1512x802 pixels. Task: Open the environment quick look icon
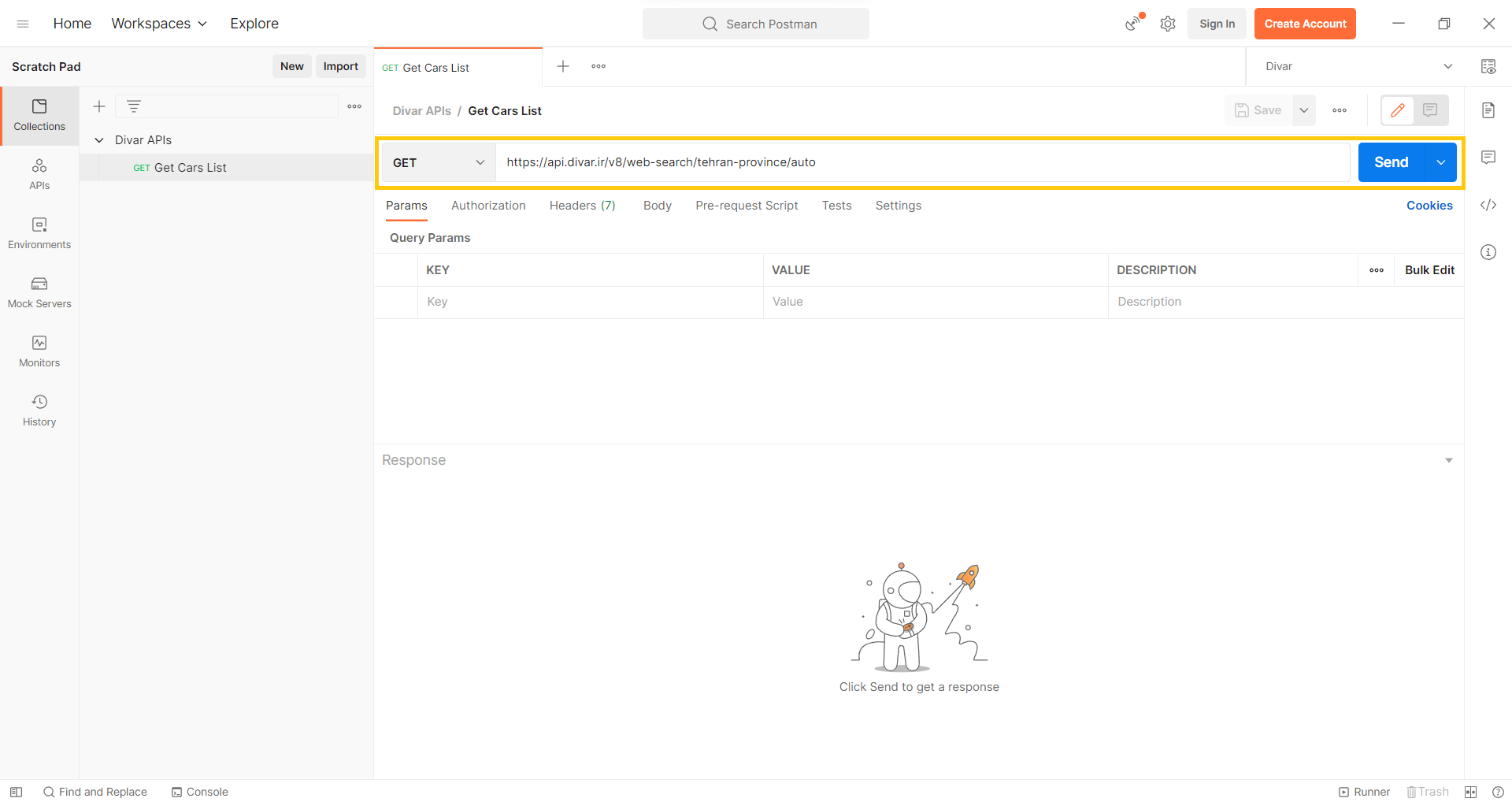point(1488,66)
